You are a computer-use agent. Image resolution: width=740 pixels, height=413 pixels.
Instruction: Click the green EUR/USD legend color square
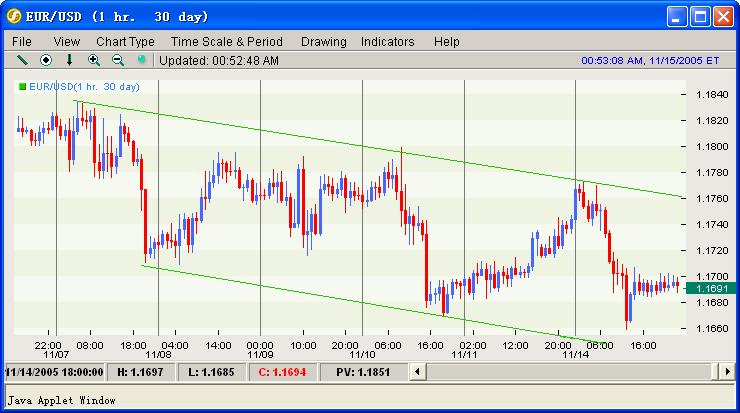pyautogui.click(x=22, y=86)
